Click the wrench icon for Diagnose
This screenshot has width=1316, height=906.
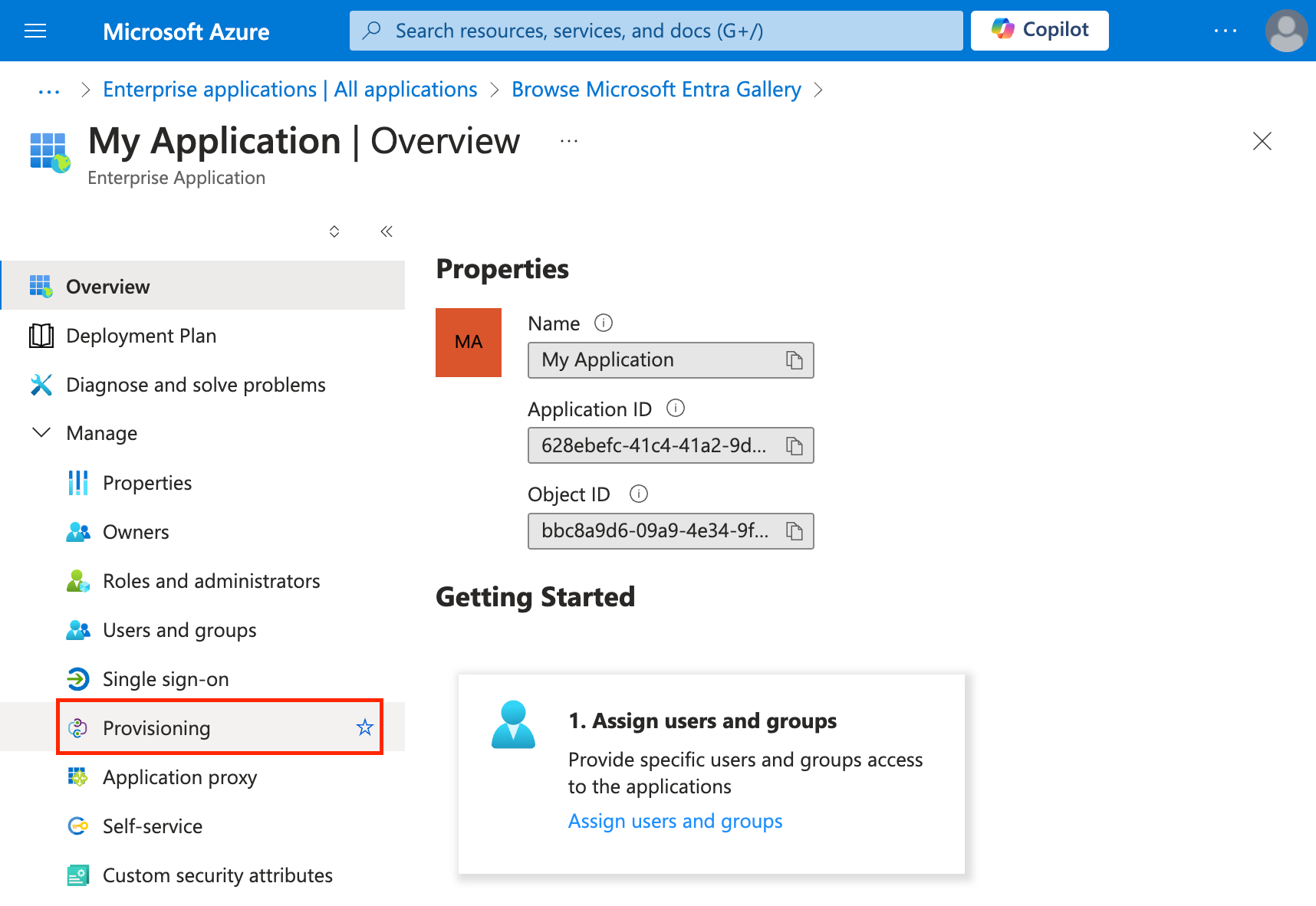pos(41,385)
